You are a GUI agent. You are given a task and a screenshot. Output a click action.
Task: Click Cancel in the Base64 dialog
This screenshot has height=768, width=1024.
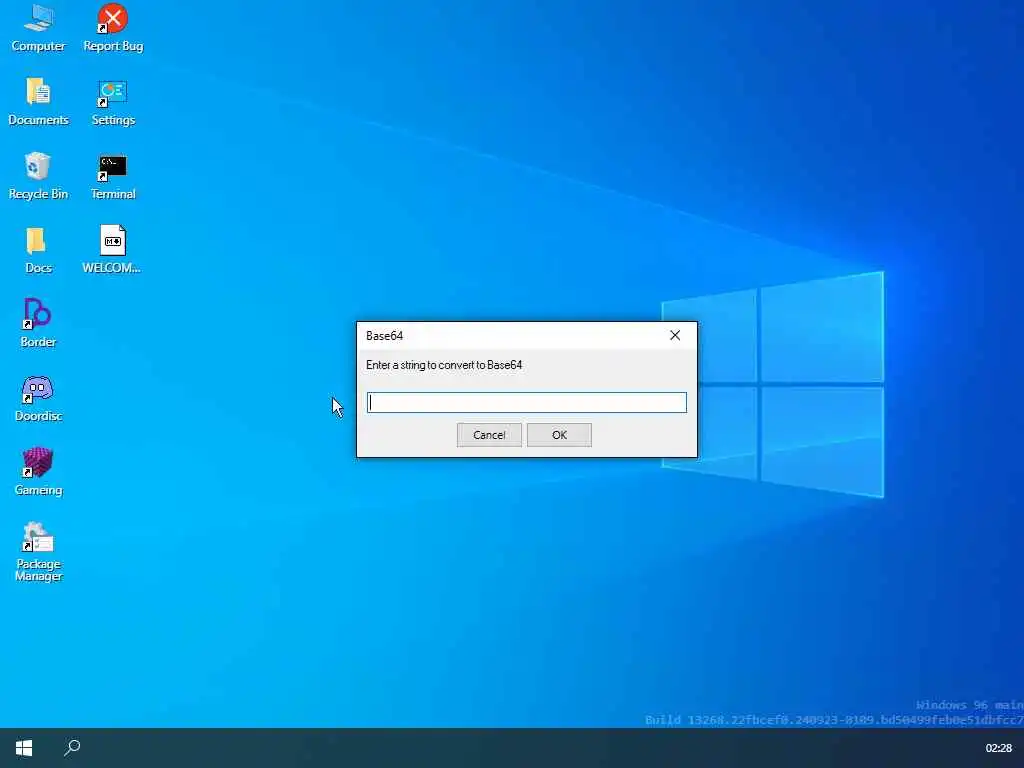point(489,435)
